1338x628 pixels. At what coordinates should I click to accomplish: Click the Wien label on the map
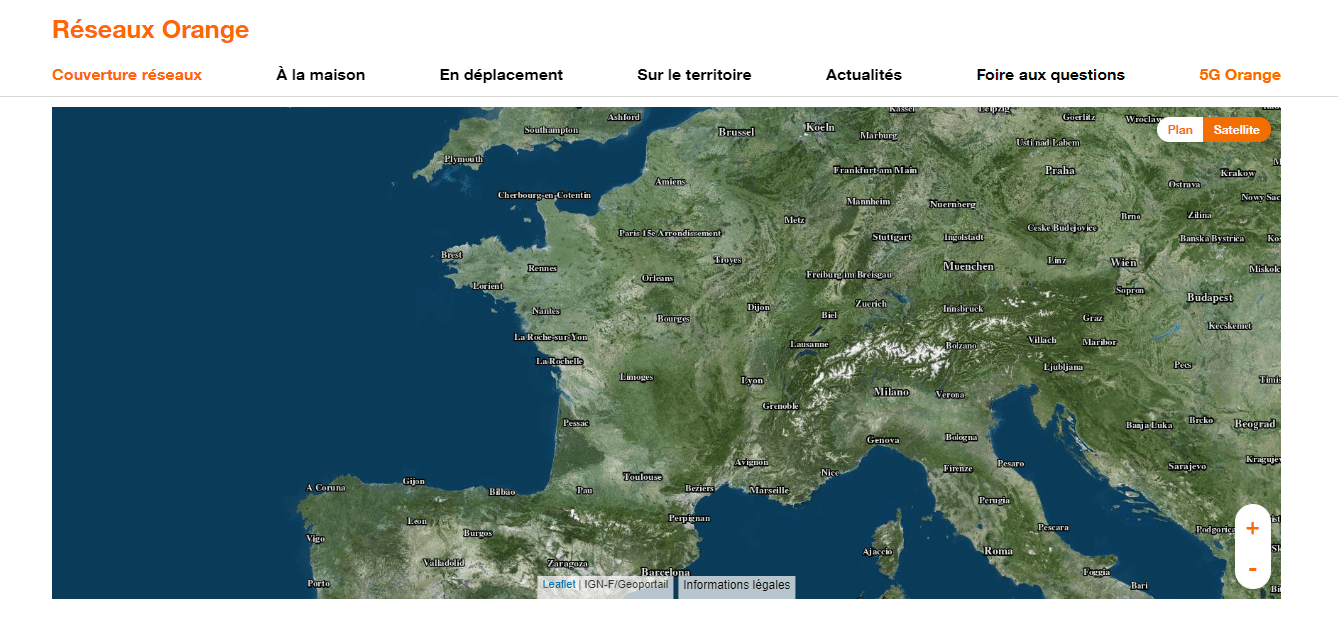tap(1124, 262)
